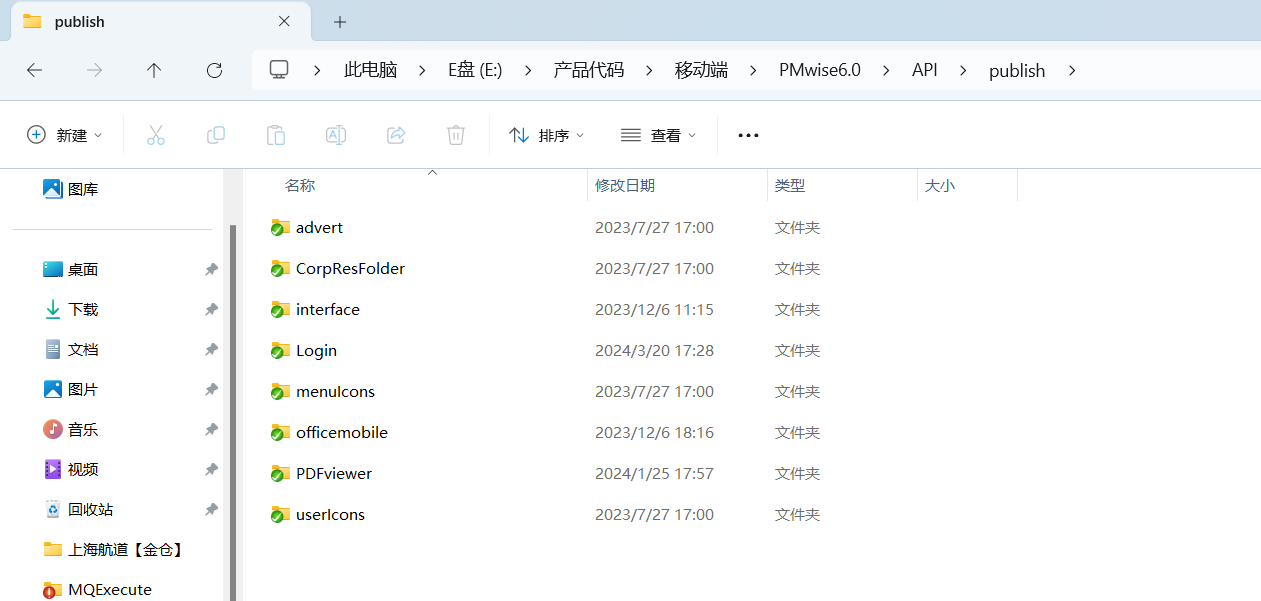Select the officemobile folder icon
This screenshot has width=1261, height=601.
tap(280, 433)
